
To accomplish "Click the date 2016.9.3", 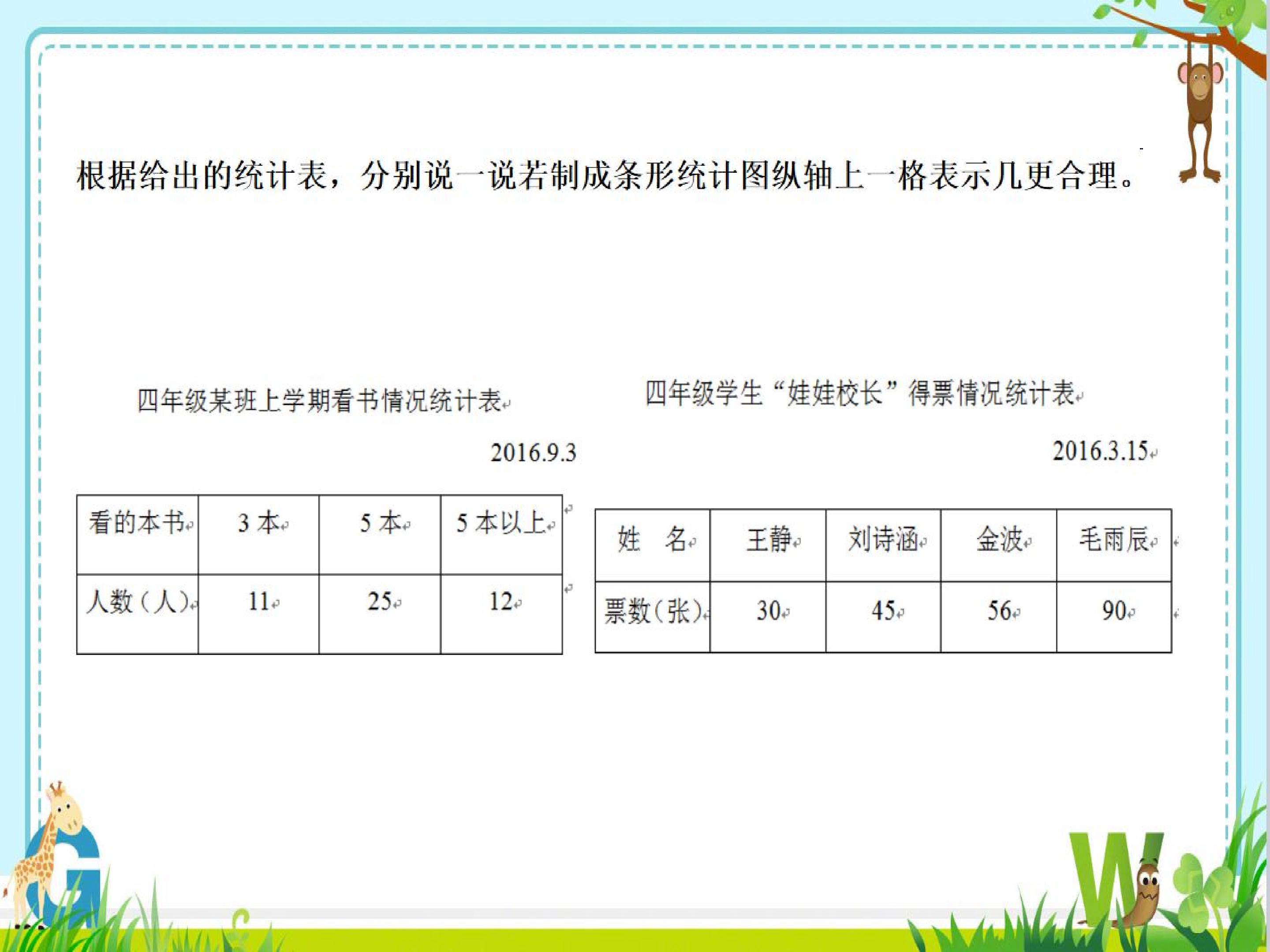I will pyautogui.click(x=533, y=453).
